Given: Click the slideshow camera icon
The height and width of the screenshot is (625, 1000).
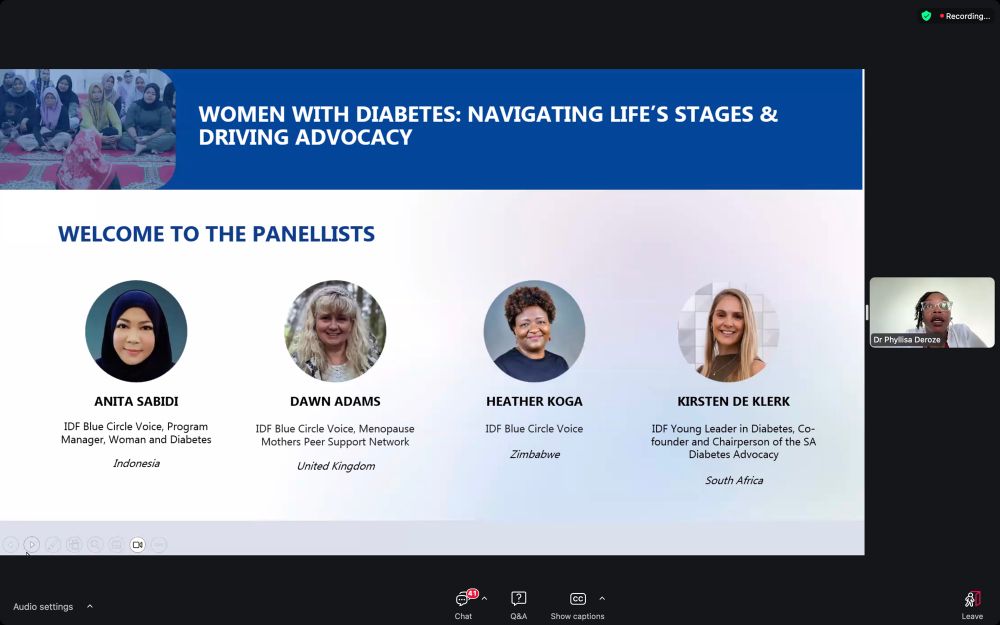Looking at the screenshot, I should (x=137, y=545).
